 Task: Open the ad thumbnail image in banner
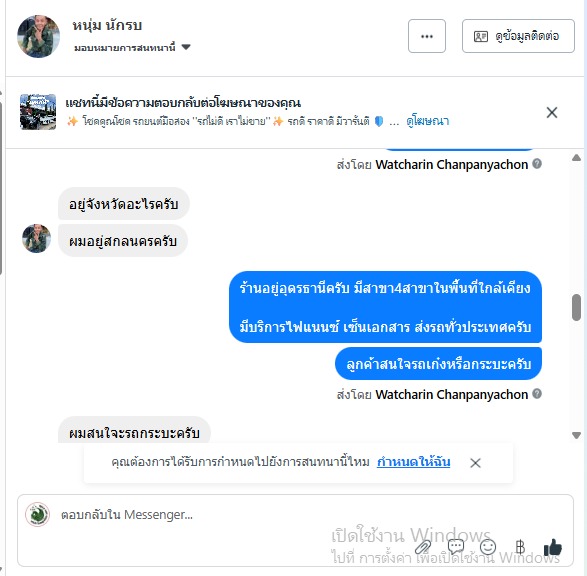point(38,112)
